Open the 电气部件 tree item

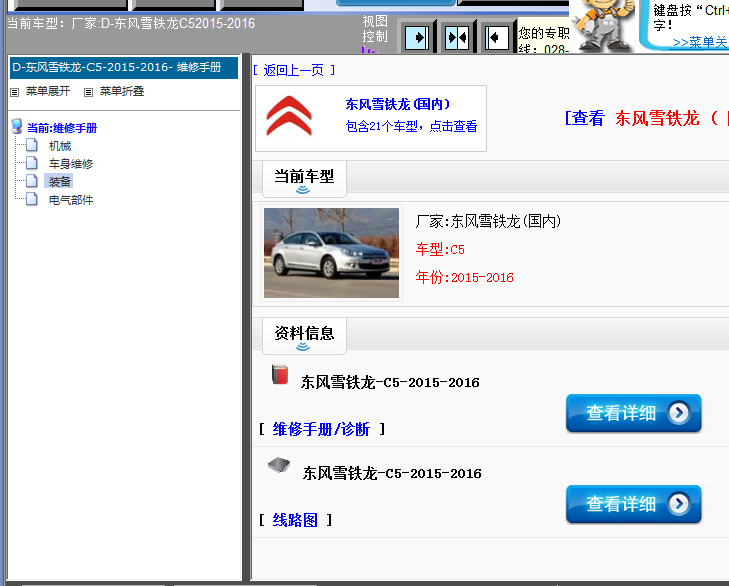click(71, 200)
